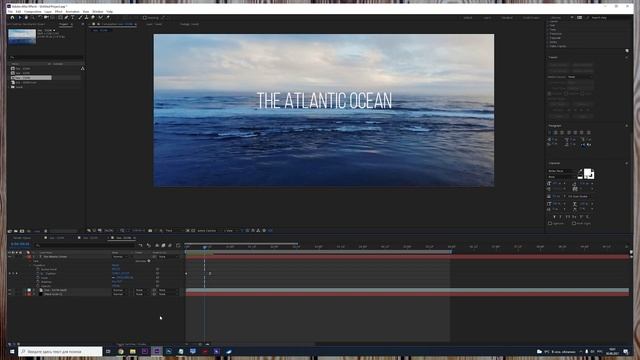Jump to previous Position keyframe arrow
Image resolution: width=640 pixels, height=360 pixels.
pos(9,273)
